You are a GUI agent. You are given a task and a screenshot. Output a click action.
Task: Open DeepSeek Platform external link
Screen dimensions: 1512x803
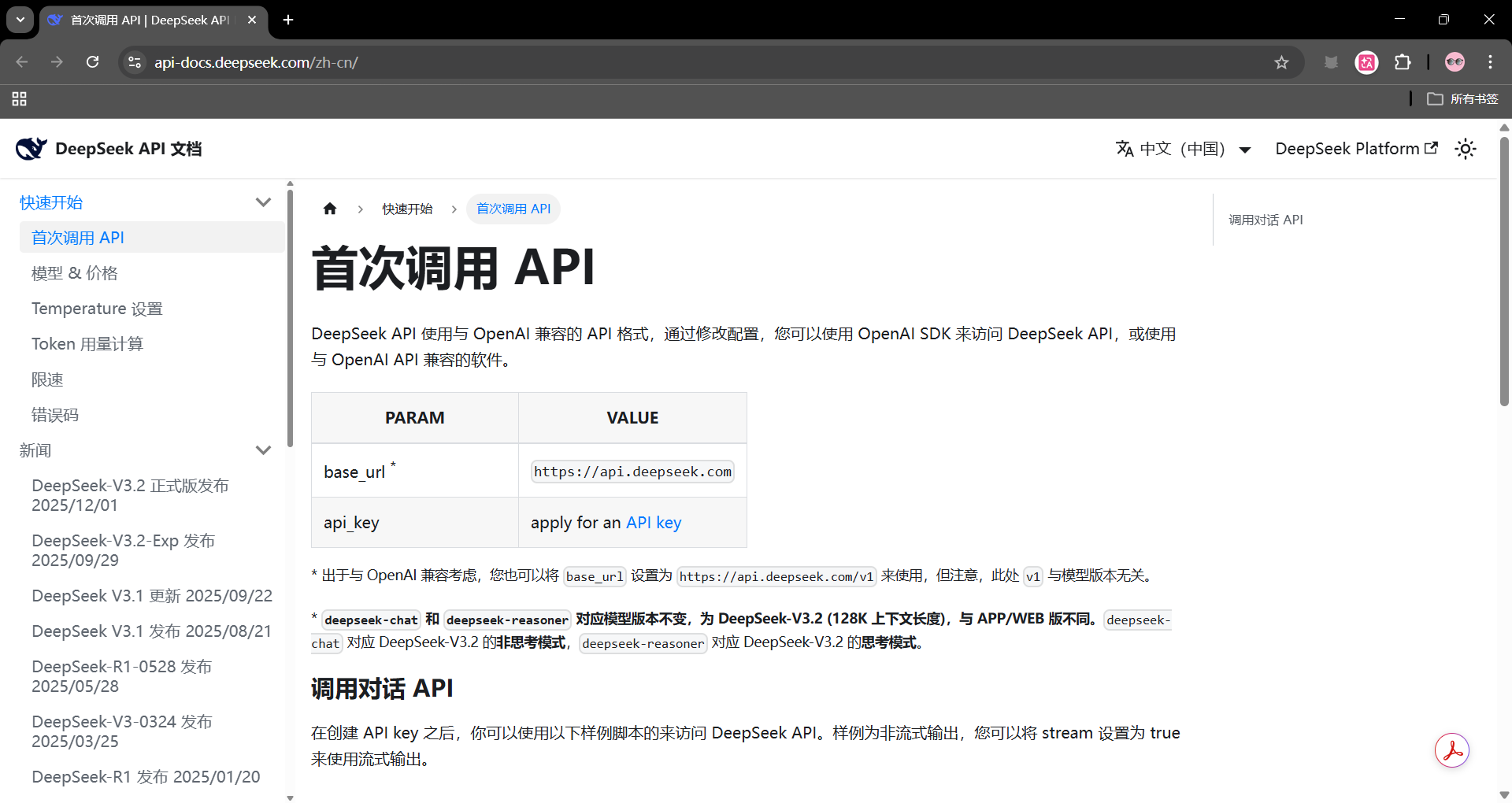pyautogui.click(x=1356, y=149)
